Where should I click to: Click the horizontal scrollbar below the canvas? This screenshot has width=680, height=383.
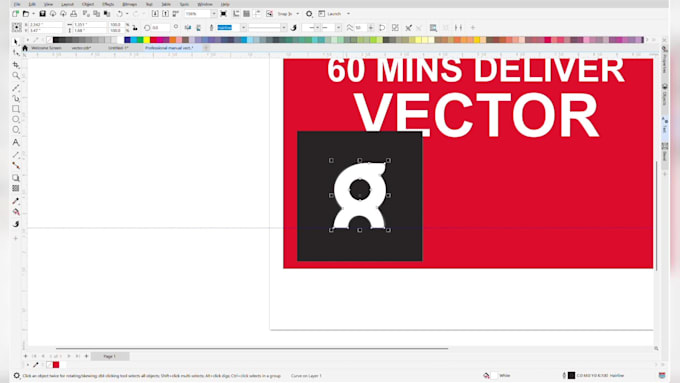pyautogui.click(x=252, y=348)
